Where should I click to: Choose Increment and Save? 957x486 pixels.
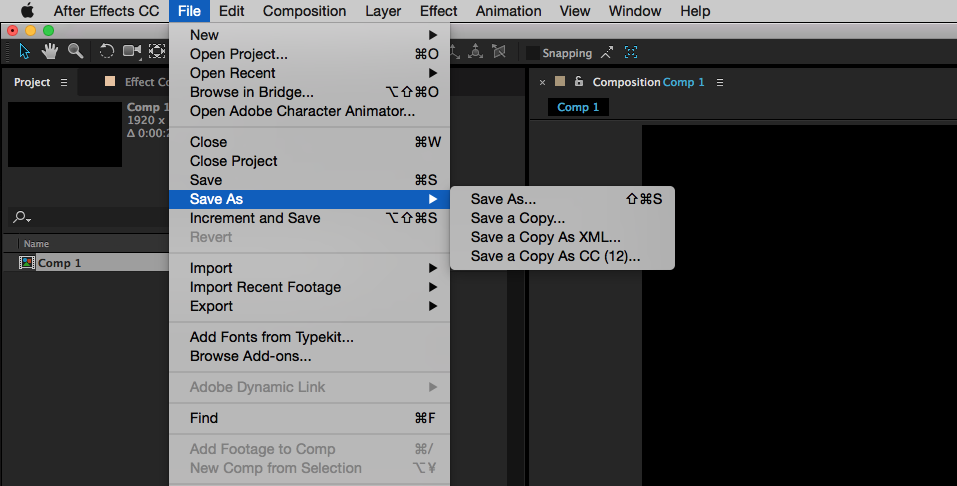coord(309,218)
